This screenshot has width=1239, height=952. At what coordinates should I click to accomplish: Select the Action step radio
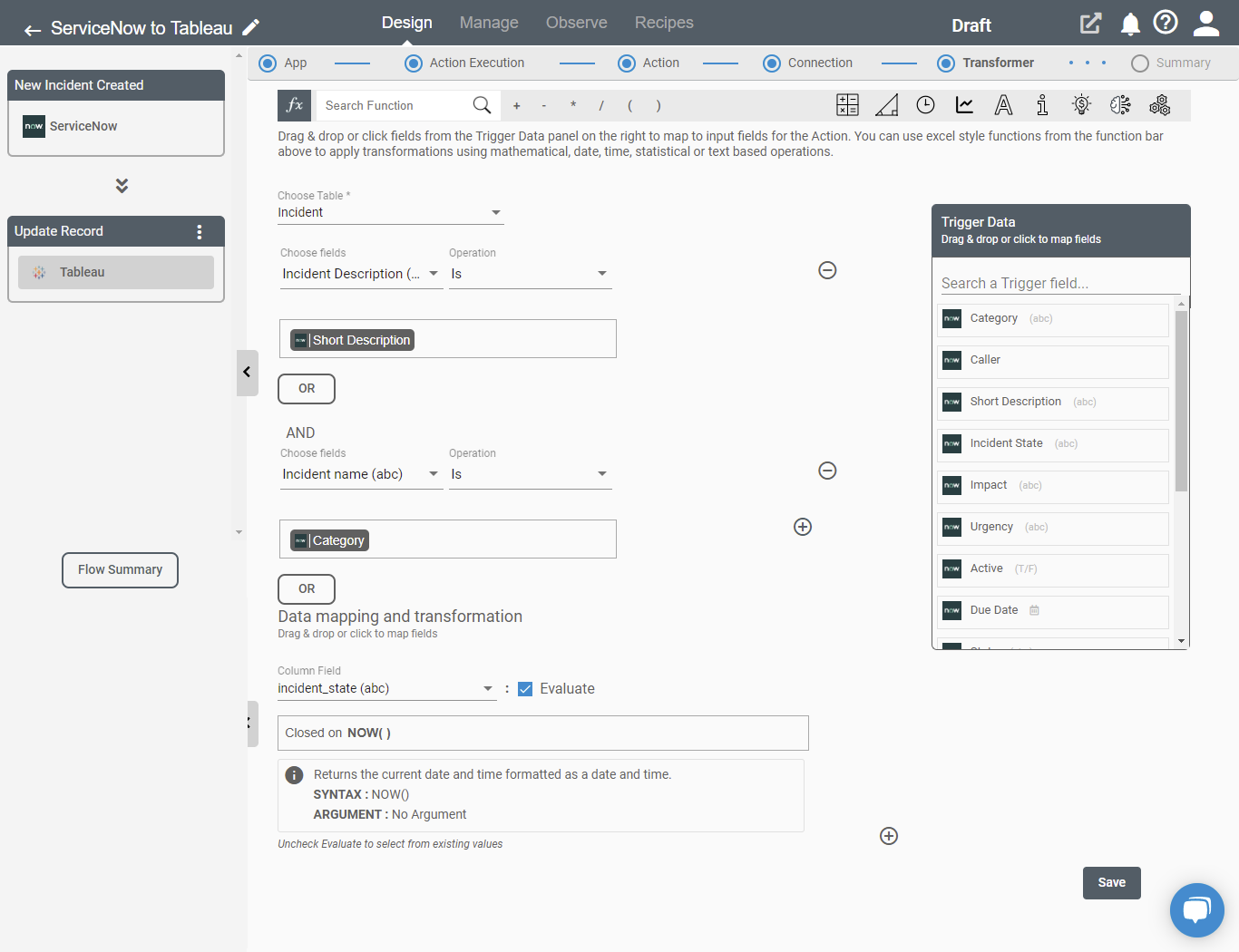(627, 63)
